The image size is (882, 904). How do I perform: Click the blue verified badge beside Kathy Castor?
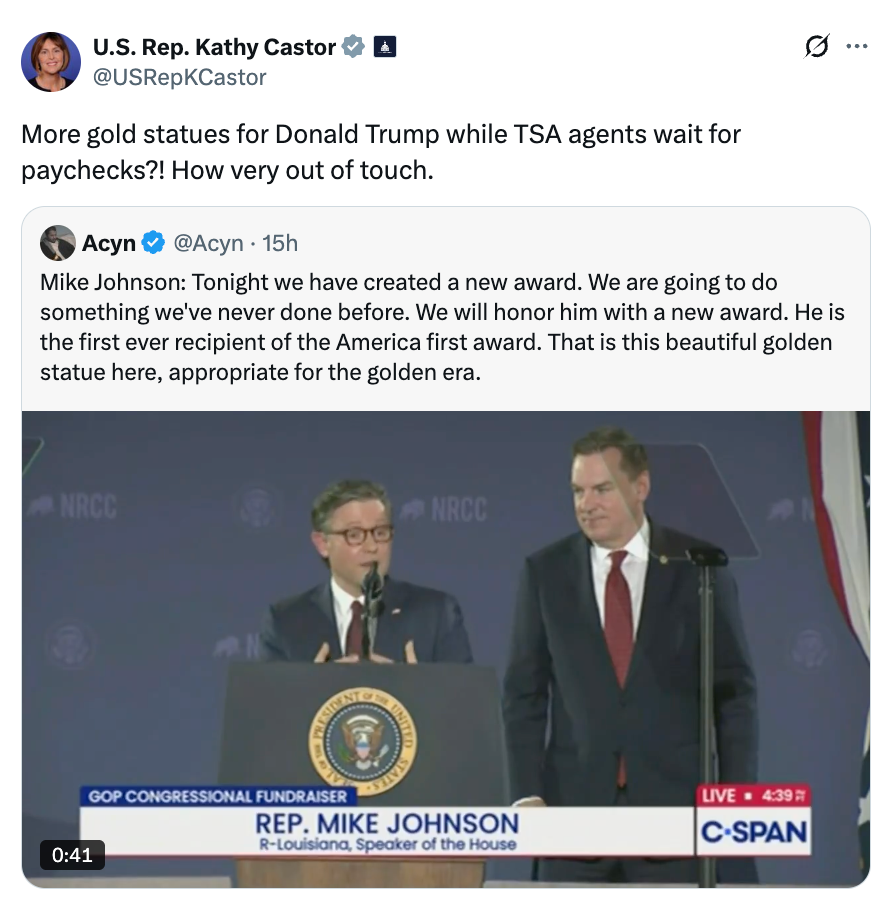click(x=352, y=44)
